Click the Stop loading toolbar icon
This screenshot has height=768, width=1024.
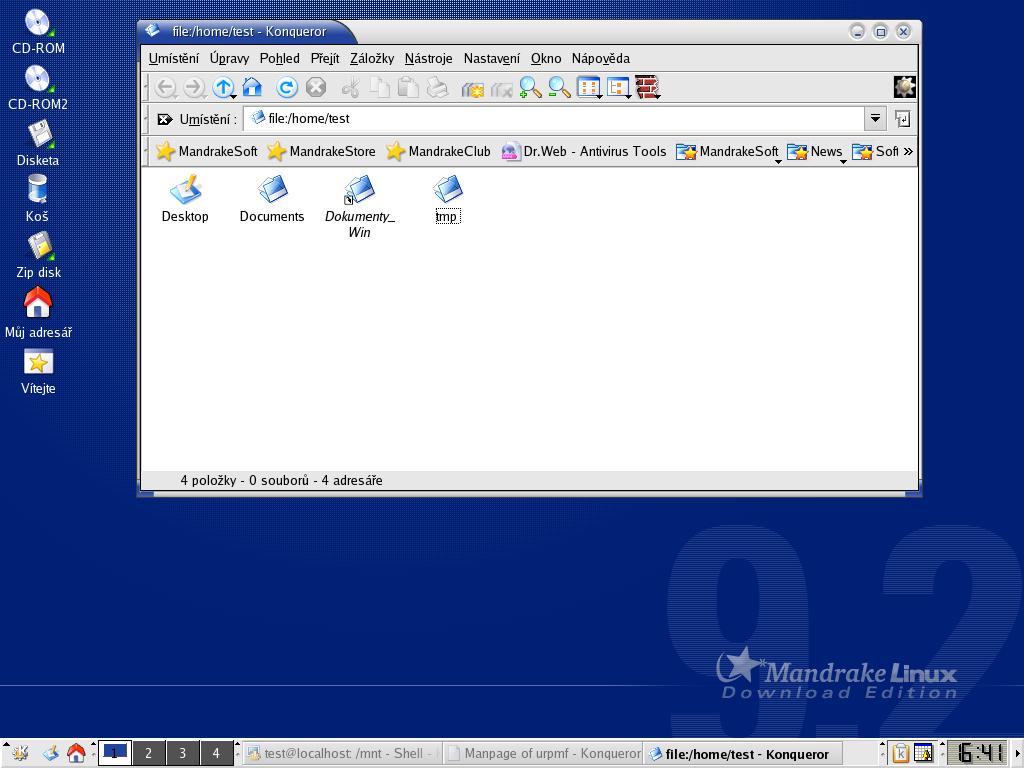[315, 87]
